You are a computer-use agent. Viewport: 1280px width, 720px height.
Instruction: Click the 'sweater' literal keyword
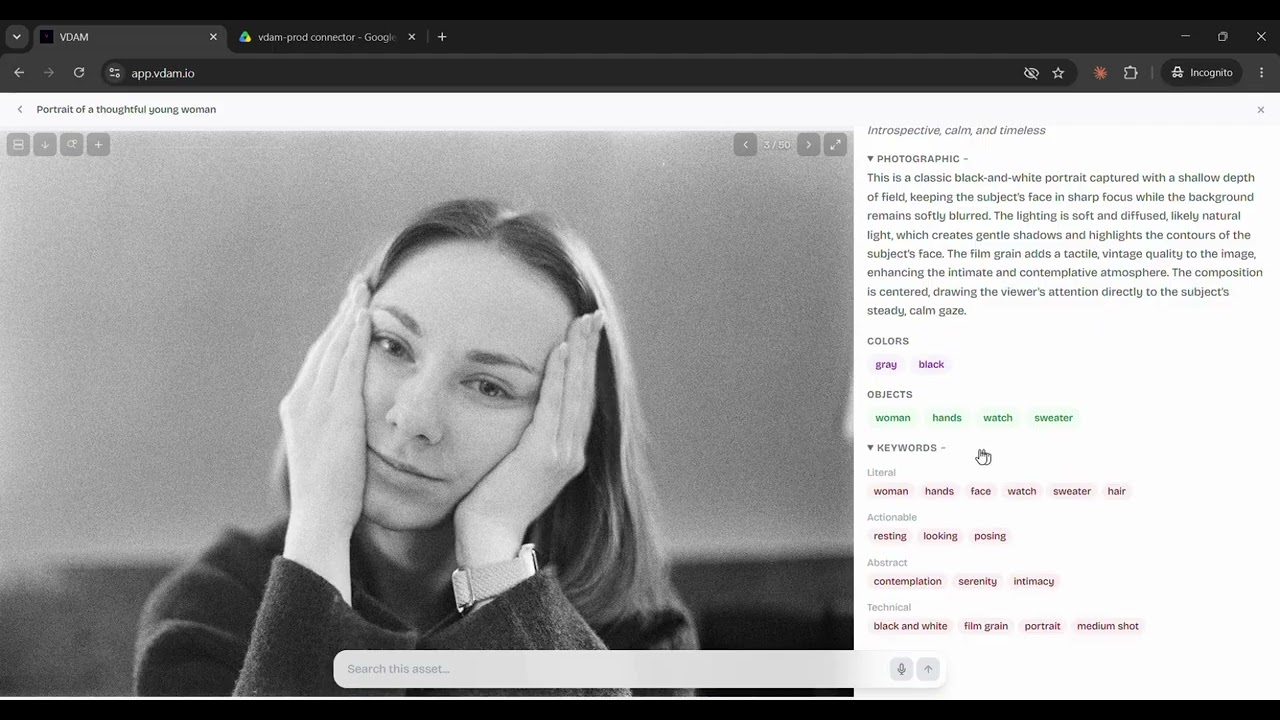(1072, 491)
